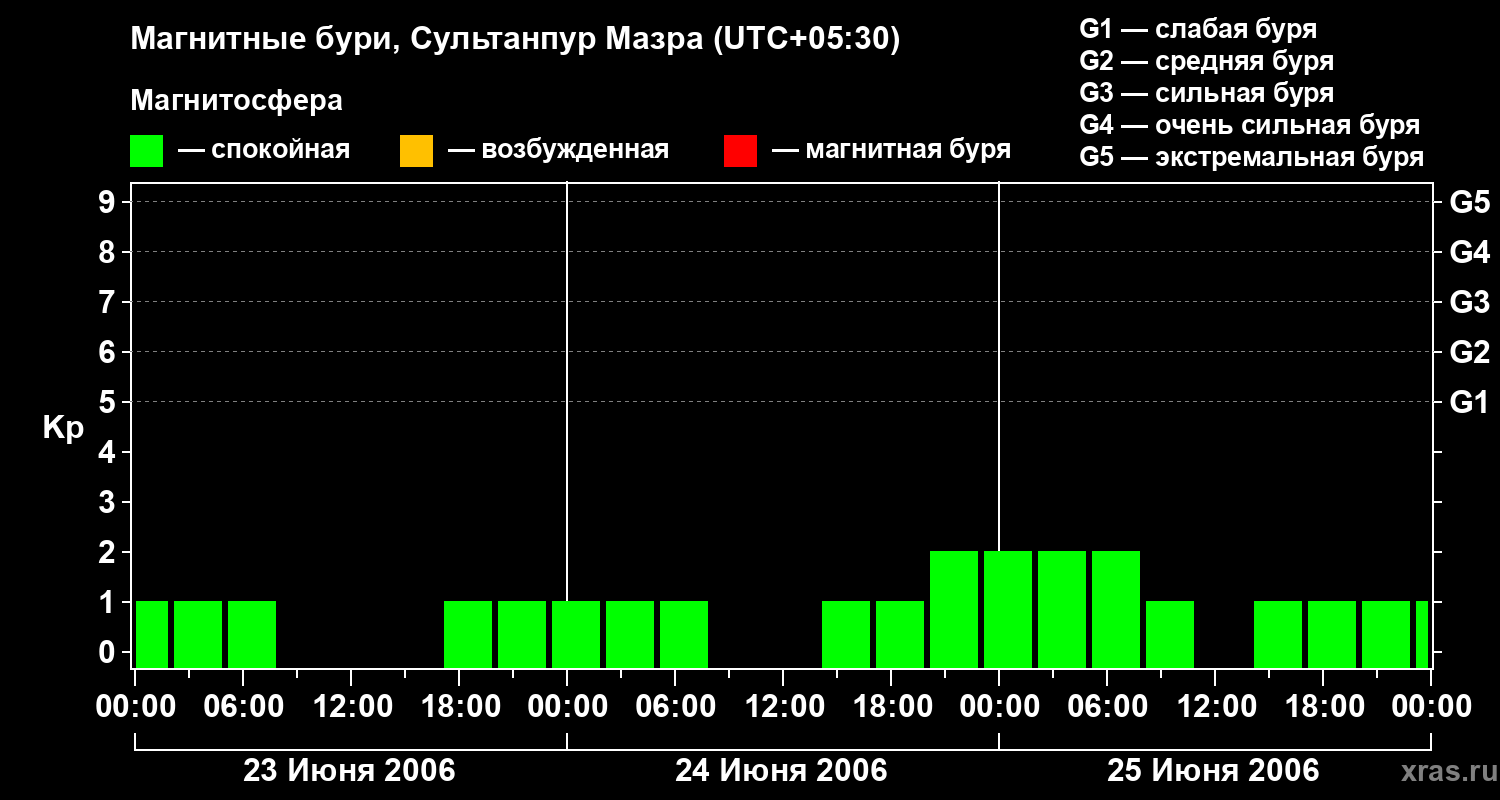Click the '23 Июня 2006' date label
Image resolution: width=1500 pixels, height=800 pixels.
(x=350, y=771)
